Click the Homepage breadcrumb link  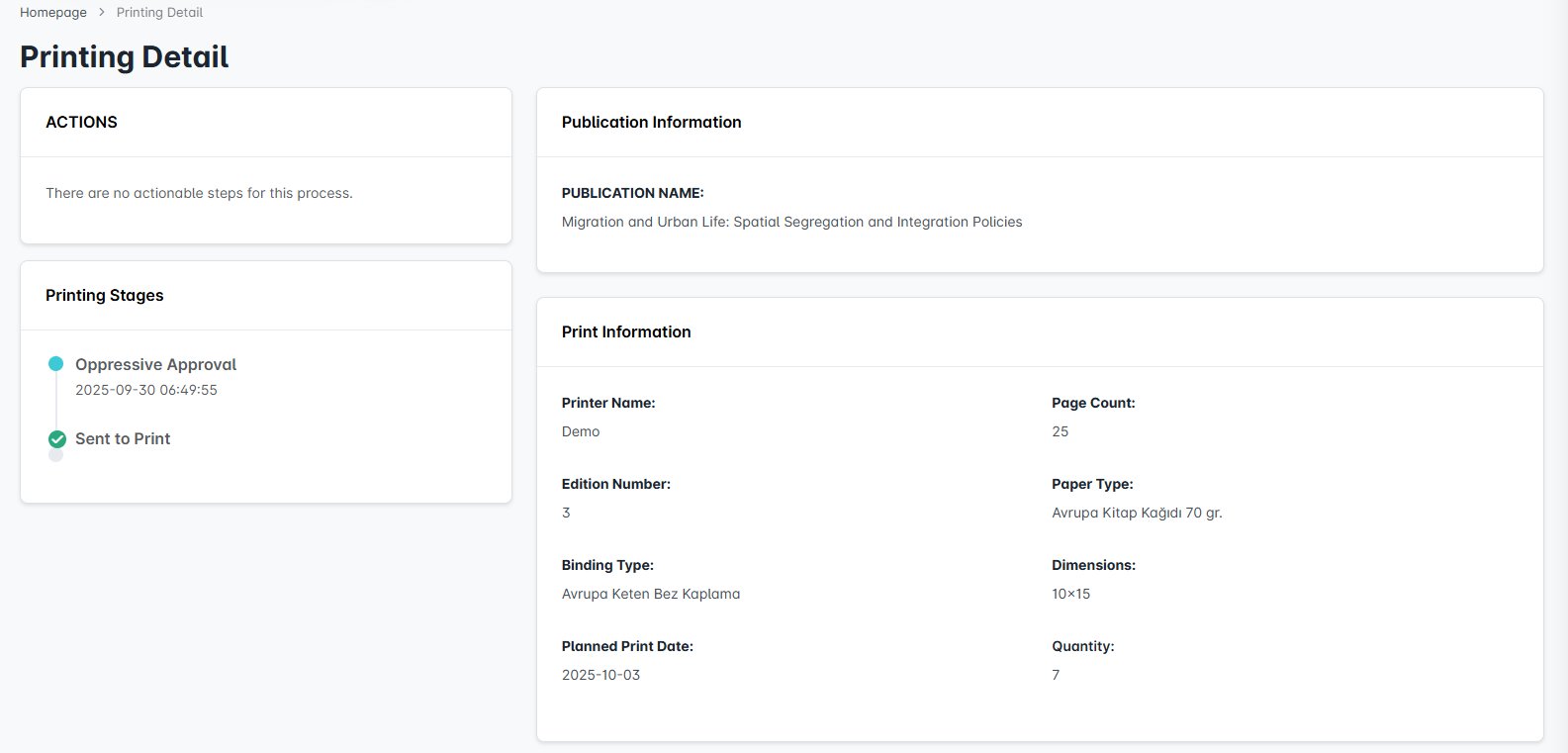tap(53, 13)
